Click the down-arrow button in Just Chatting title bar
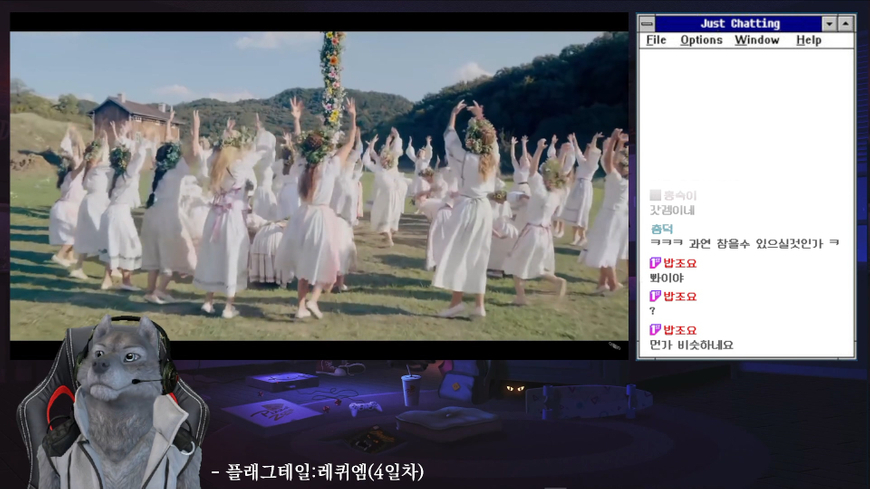This screenshot has width=870, height=489. [x=829, y=24]
